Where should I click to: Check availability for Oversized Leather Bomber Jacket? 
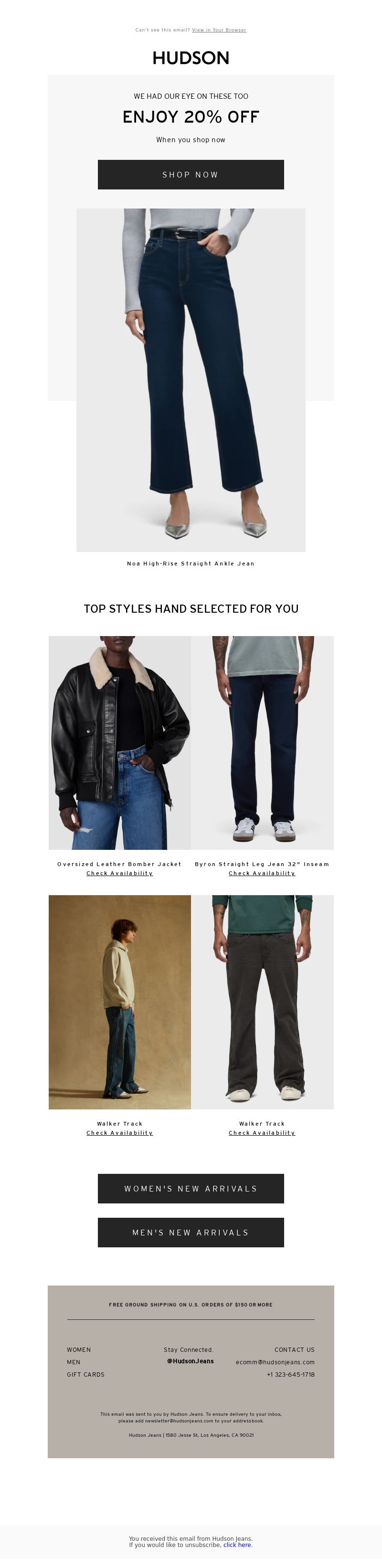[x=119, y=874]
